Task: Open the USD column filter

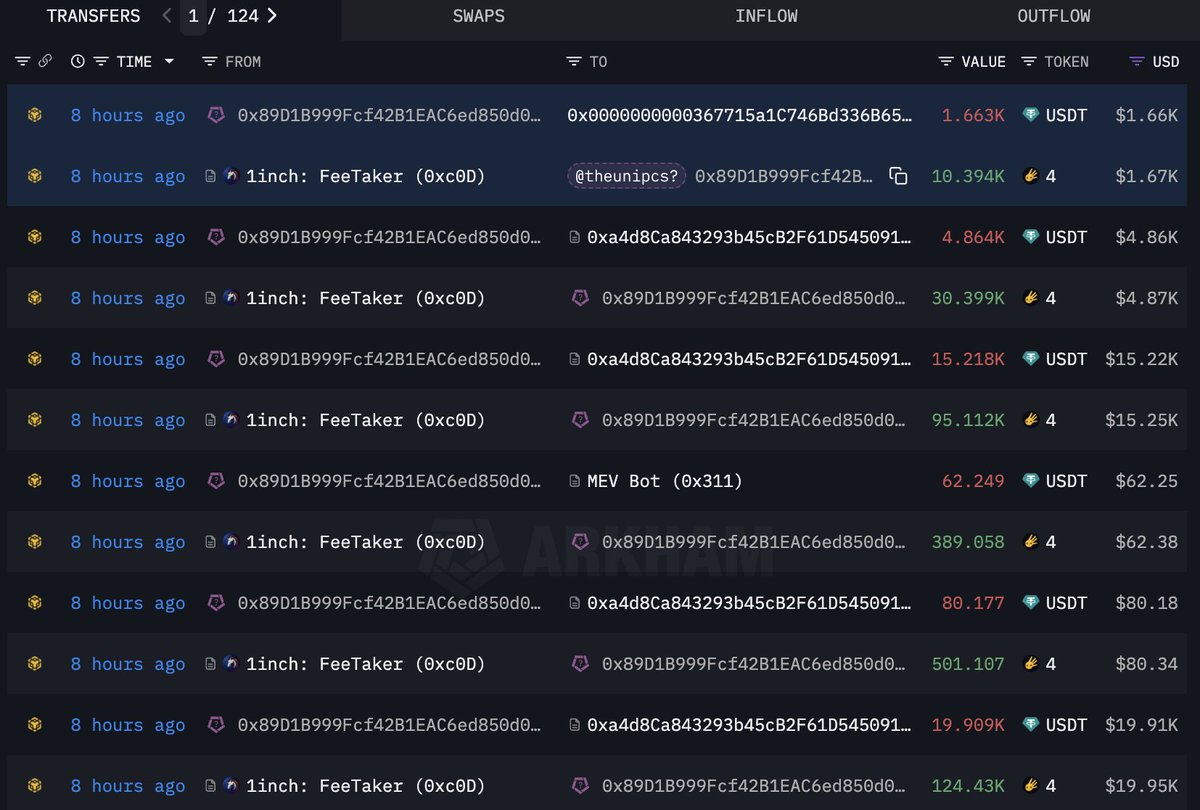Action: click(1136, 61)
